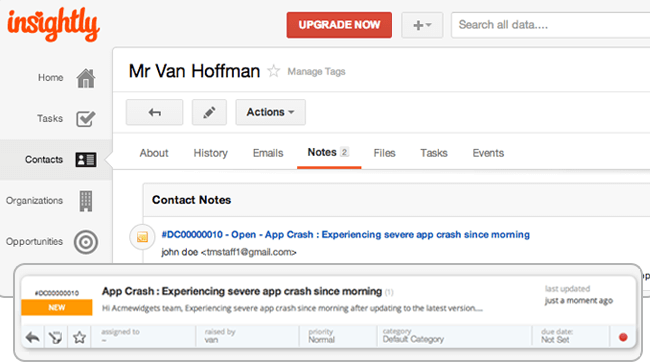
Task: Click the orange NEW status badge
Action: (x=57, y=307)
